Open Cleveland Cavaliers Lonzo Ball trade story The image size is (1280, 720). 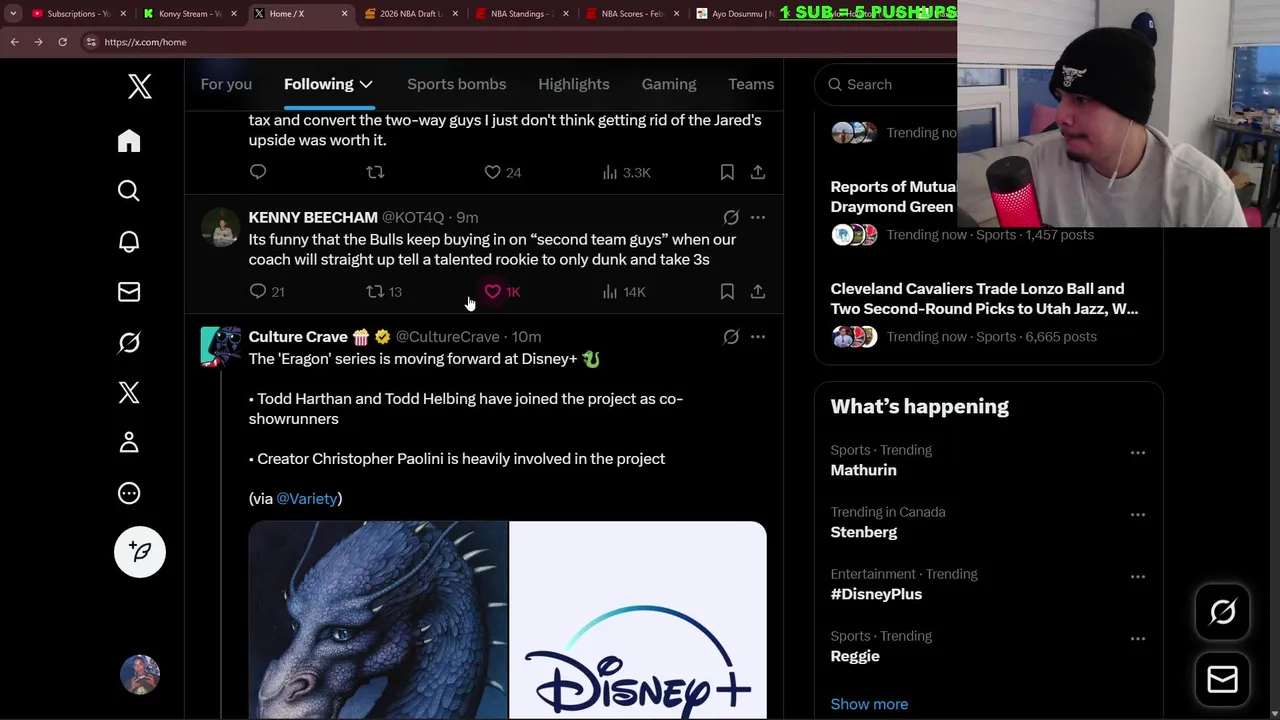tap(984, 298)
